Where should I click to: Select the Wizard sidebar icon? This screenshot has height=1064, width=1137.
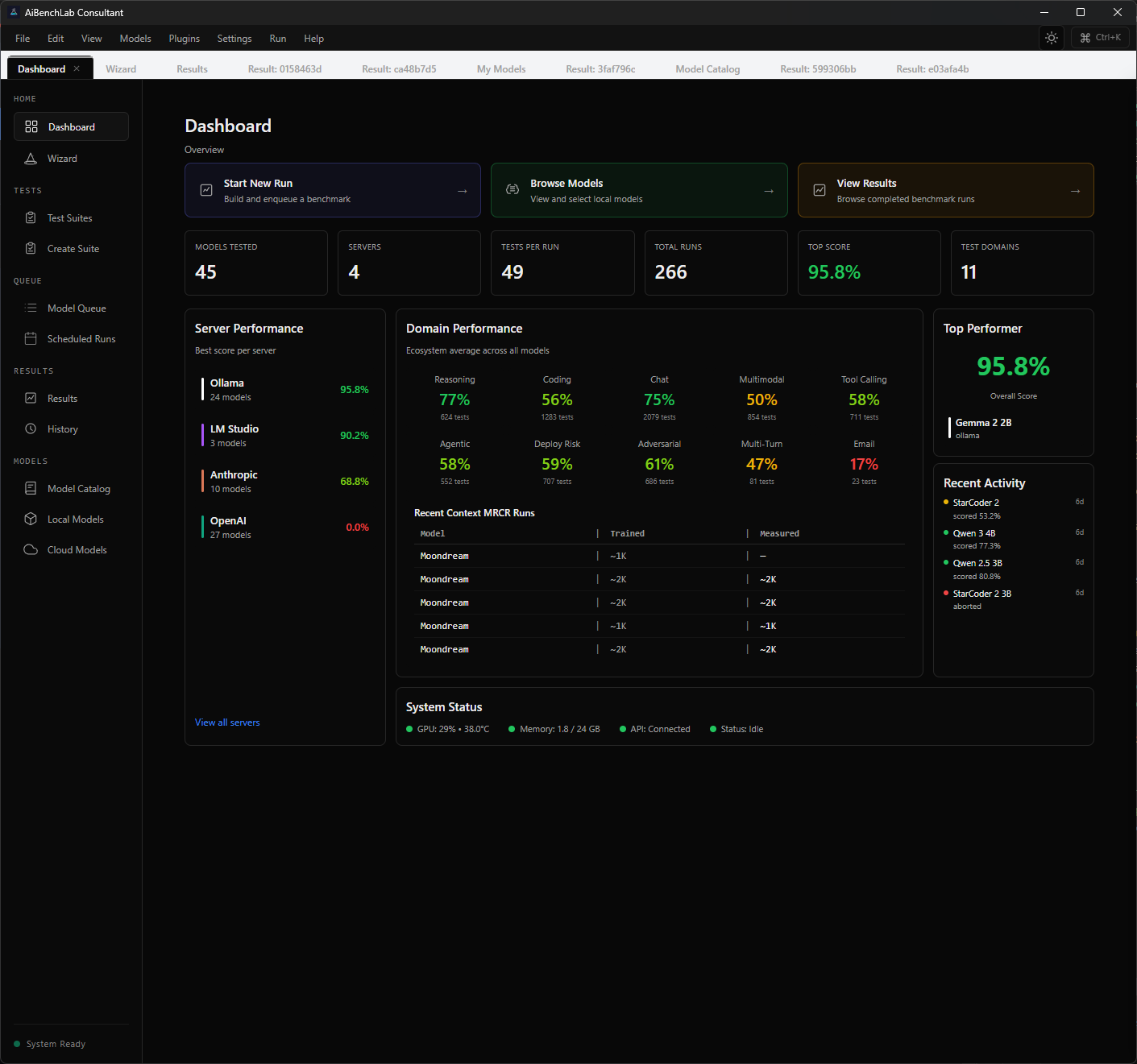click(31, 158)
